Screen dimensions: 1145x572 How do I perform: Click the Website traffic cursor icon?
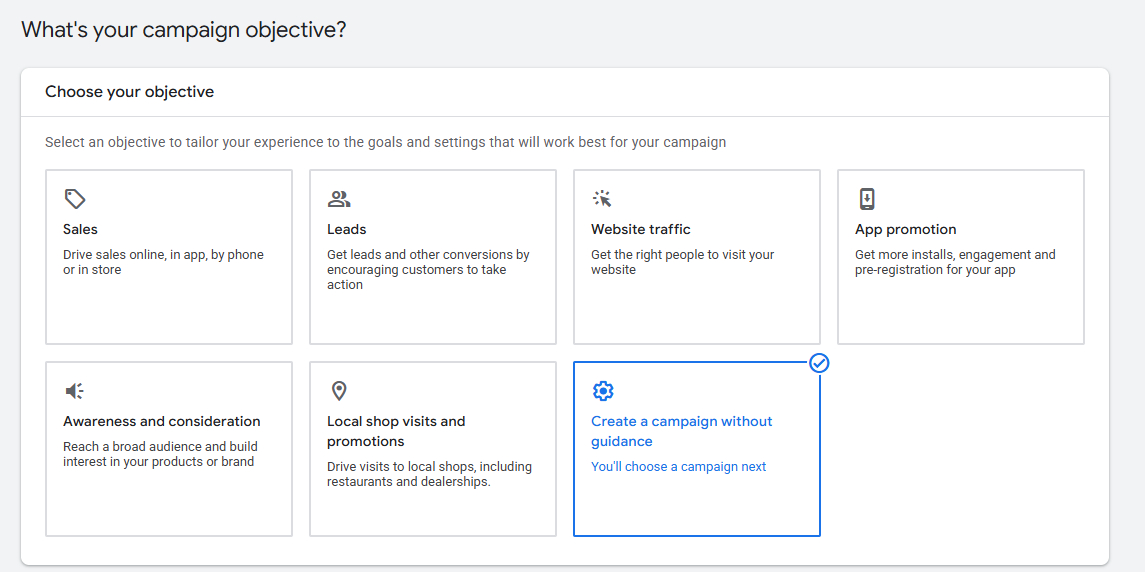(x=602, y=199)
